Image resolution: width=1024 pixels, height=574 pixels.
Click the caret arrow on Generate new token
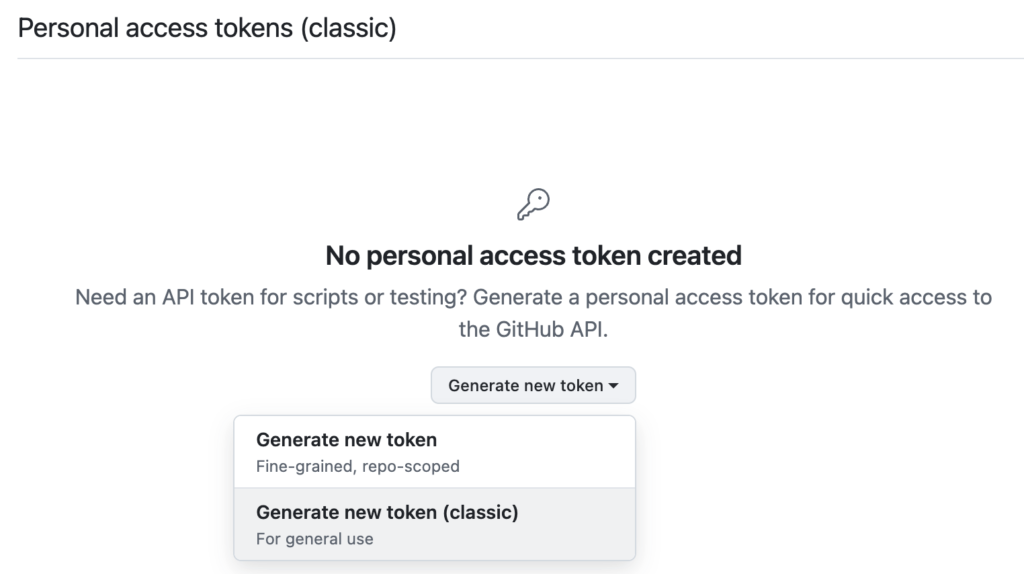pos(613,385)
